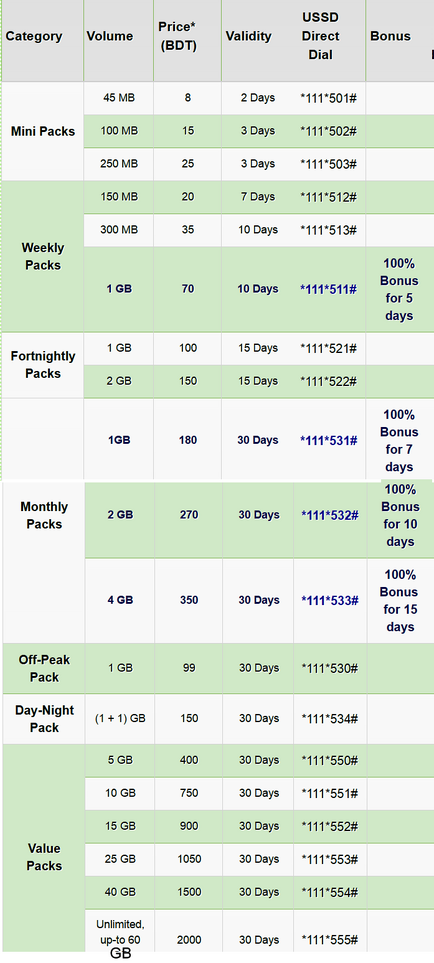Click the 45 MB volume cell

[119, 98]
